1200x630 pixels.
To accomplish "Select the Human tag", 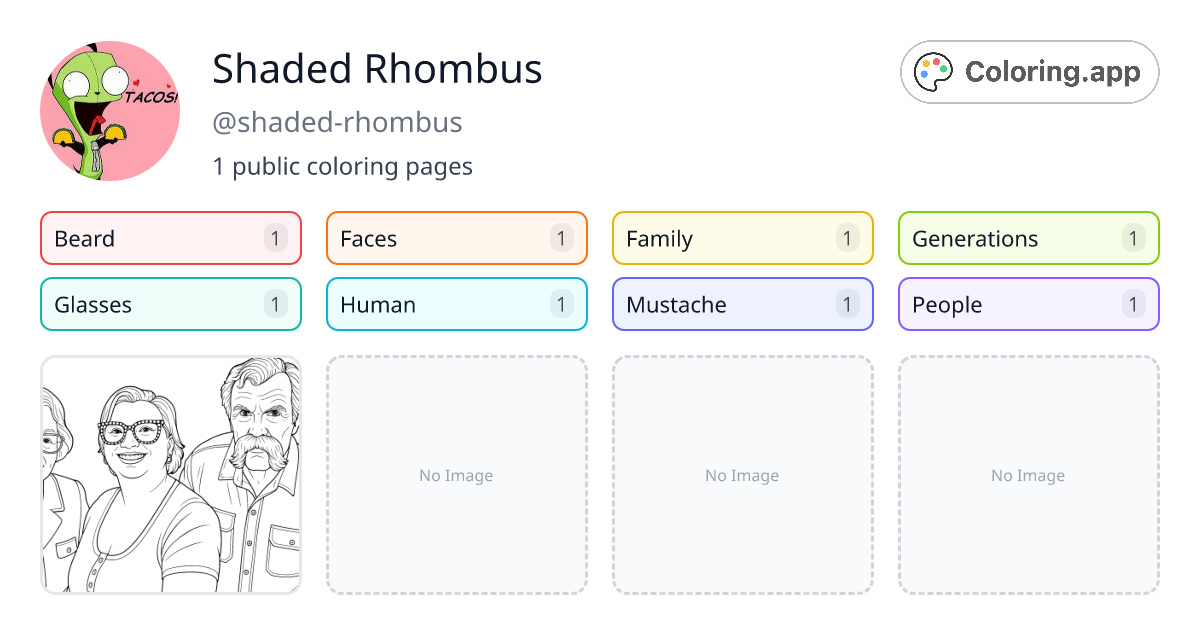I will pos(456,304).
